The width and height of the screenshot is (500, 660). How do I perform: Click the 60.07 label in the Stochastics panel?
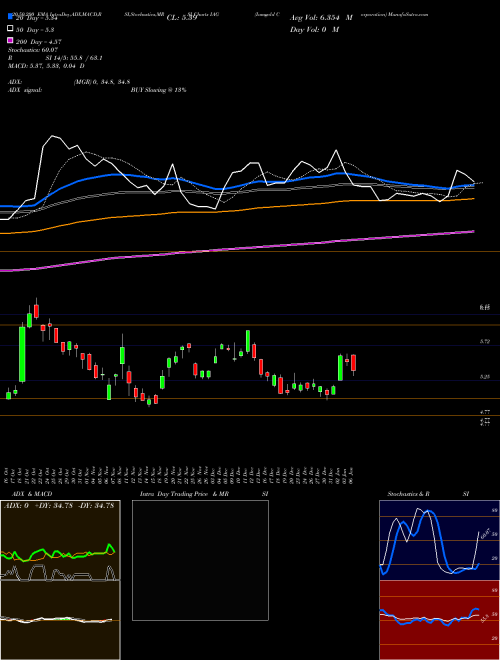484,534
